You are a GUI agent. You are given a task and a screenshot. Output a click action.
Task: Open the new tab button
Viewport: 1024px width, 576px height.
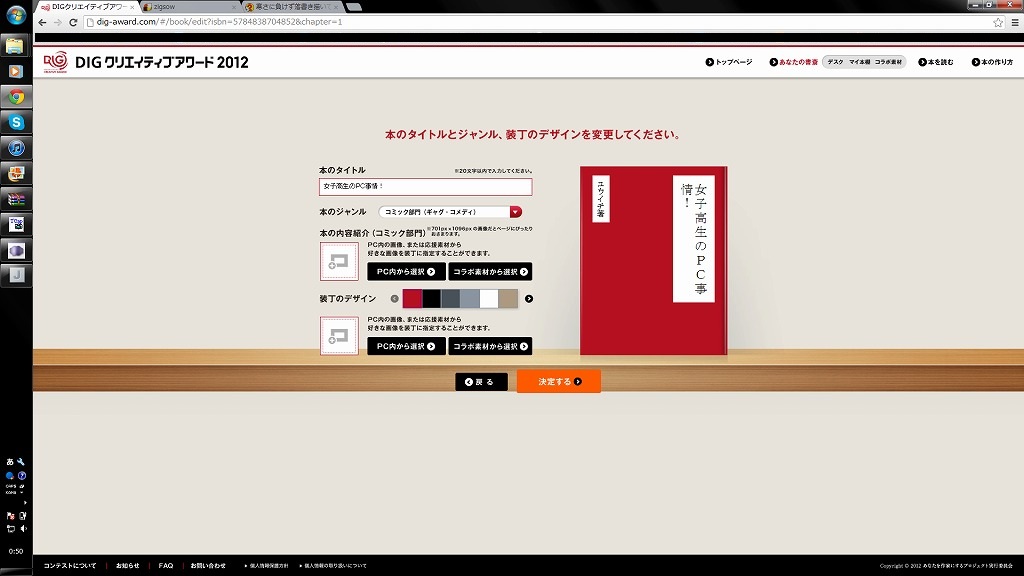353,7
